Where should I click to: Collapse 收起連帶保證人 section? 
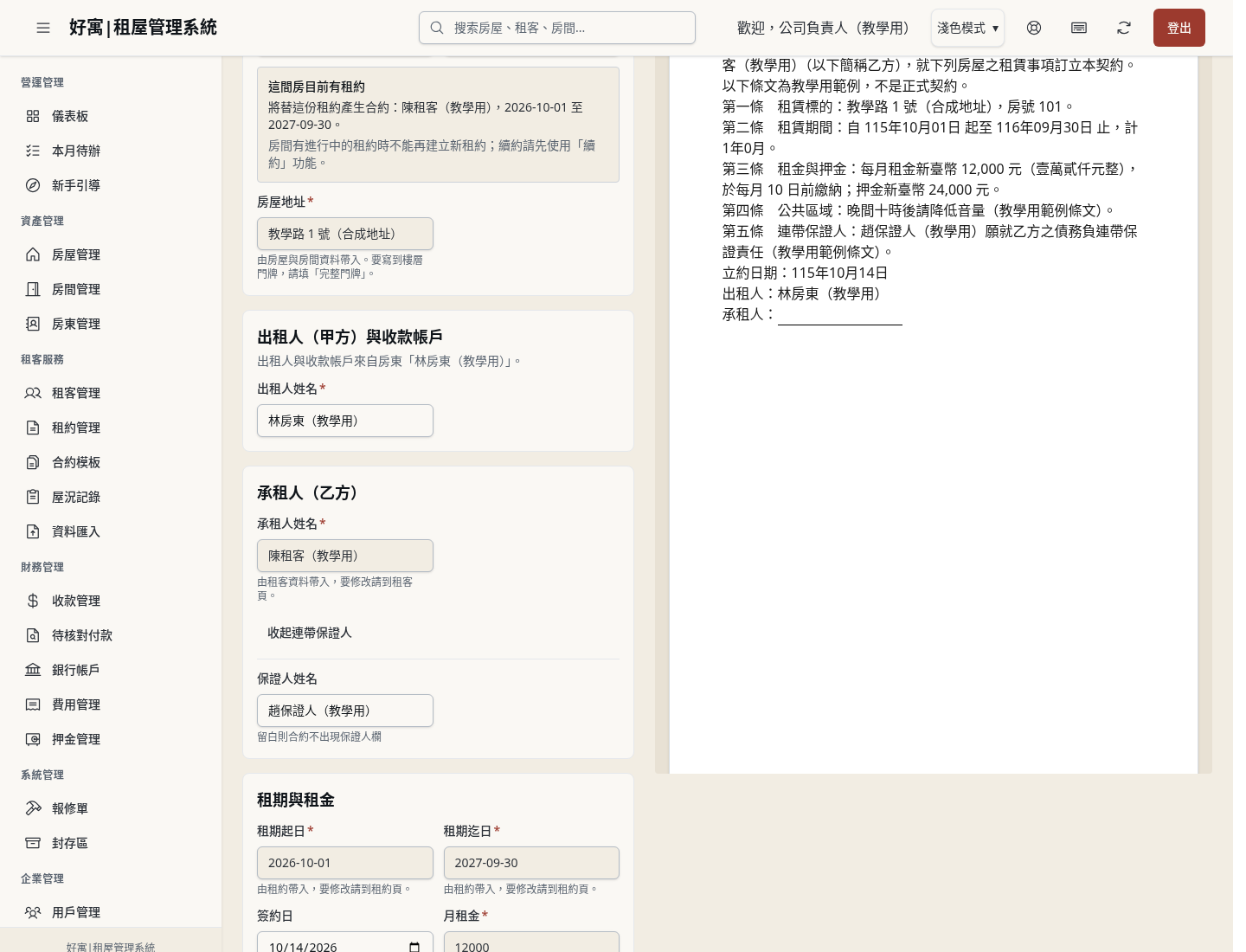pyautogui.click(x=310, y=633)
